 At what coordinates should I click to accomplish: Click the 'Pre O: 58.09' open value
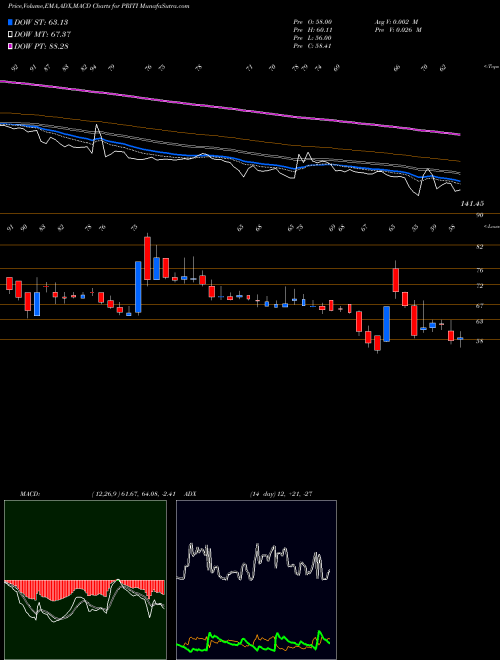point(313,22)
